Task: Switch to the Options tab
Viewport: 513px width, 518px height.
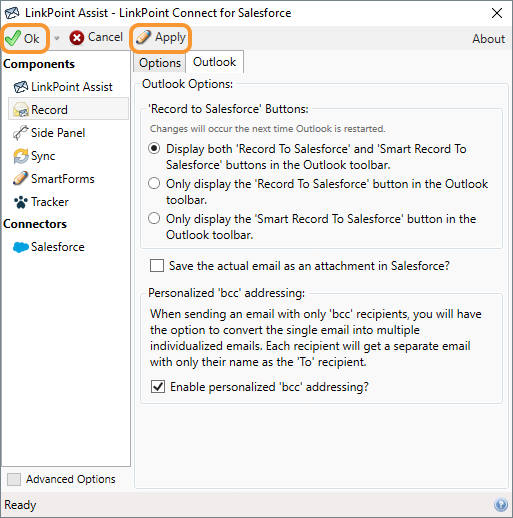Action: tap(160, 63)
